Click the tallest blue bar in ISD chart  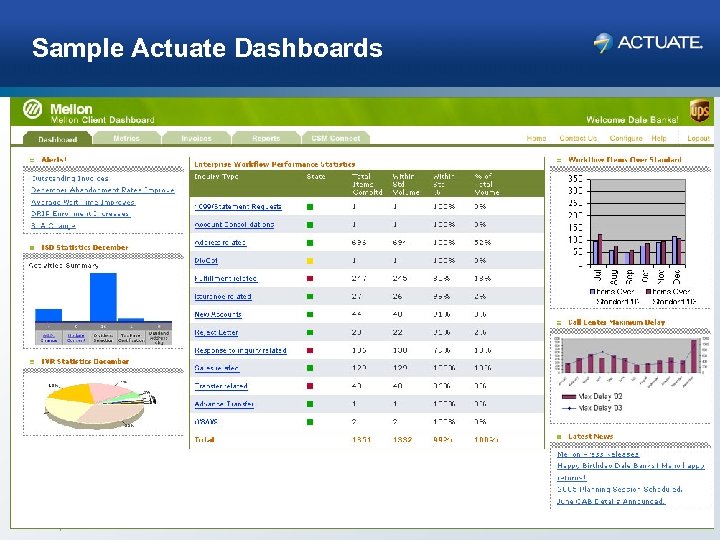click(x=103, y=297)
